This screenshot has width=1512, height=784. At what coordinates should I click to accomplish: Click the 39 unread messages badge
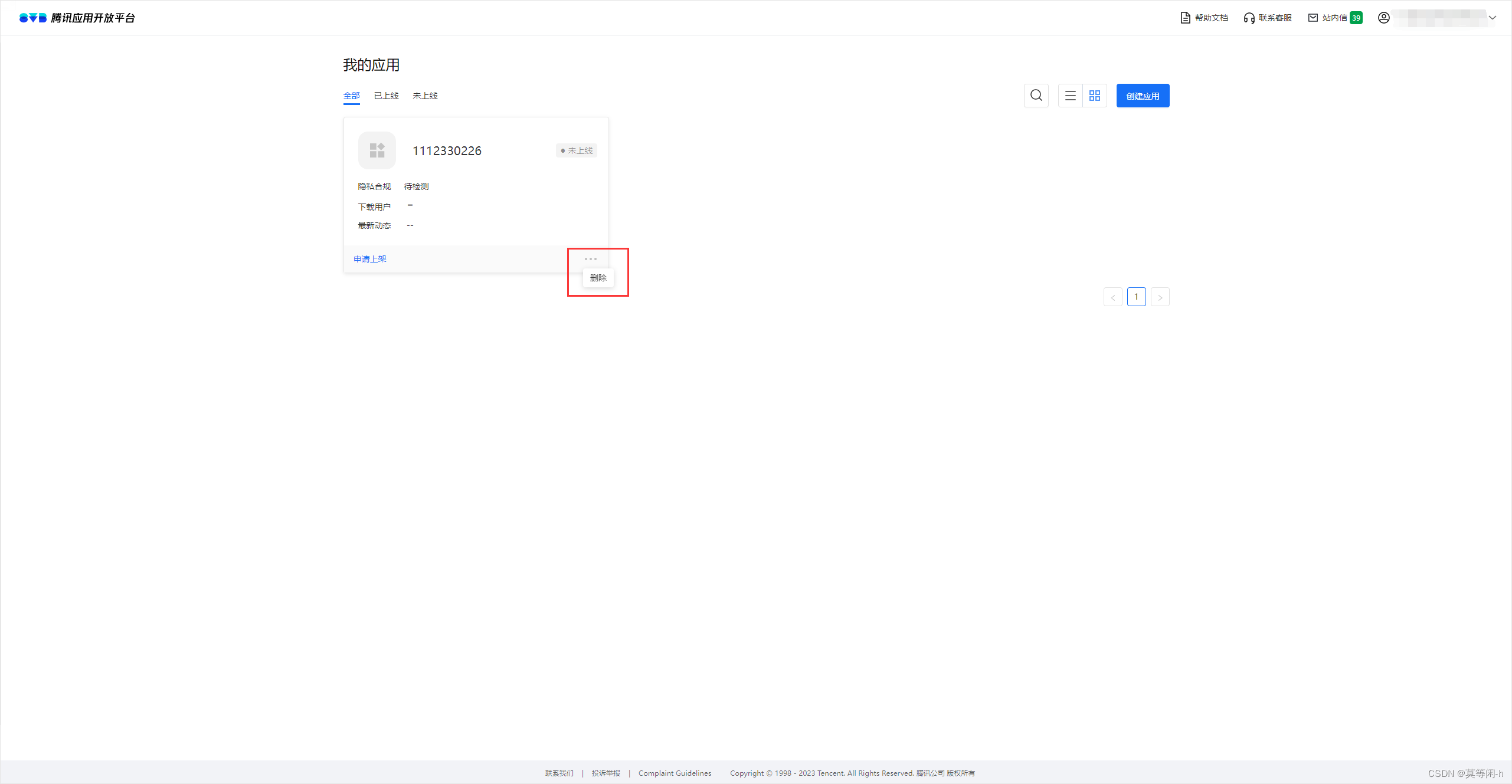point(1356,18)
